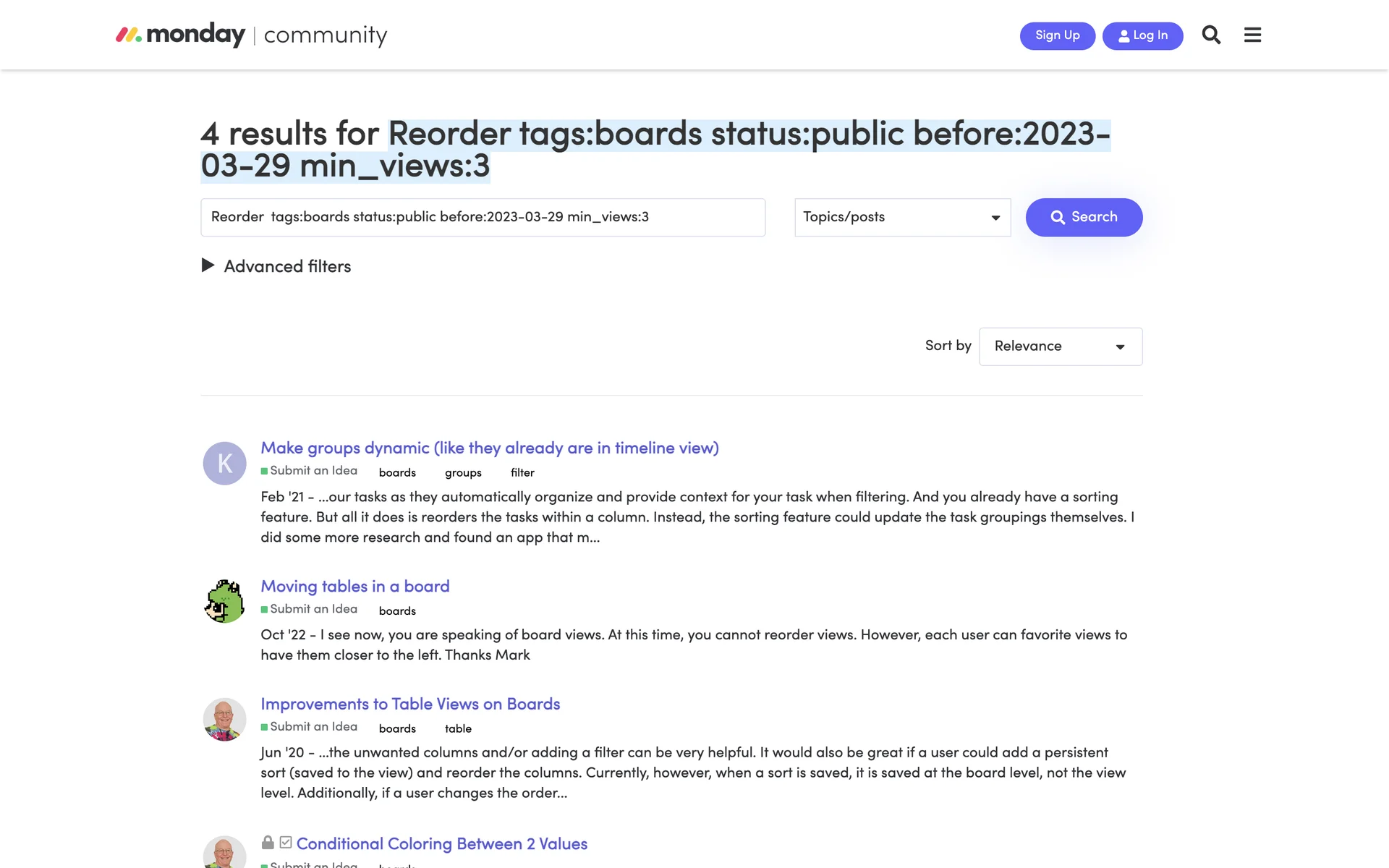
Task: Click the Log In button
Action: 1142,35
